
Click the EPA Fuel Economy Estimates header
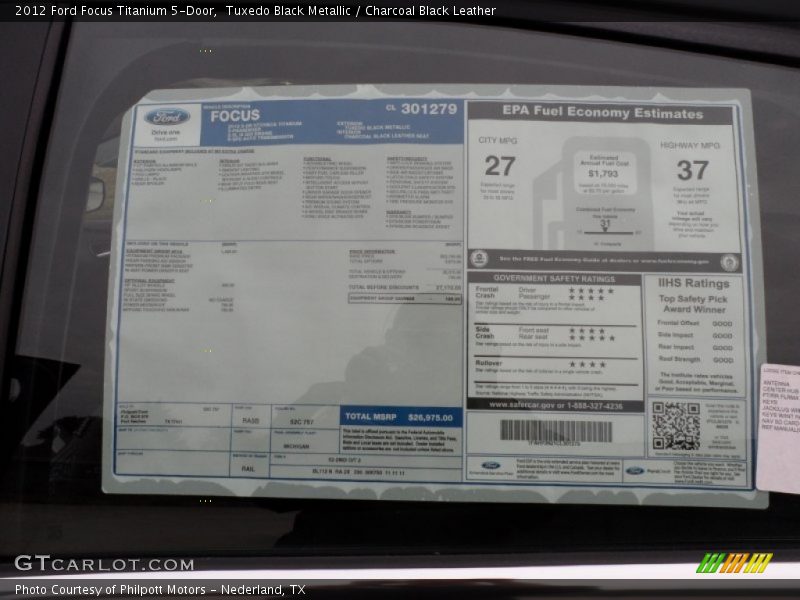[x=602, y=113]
